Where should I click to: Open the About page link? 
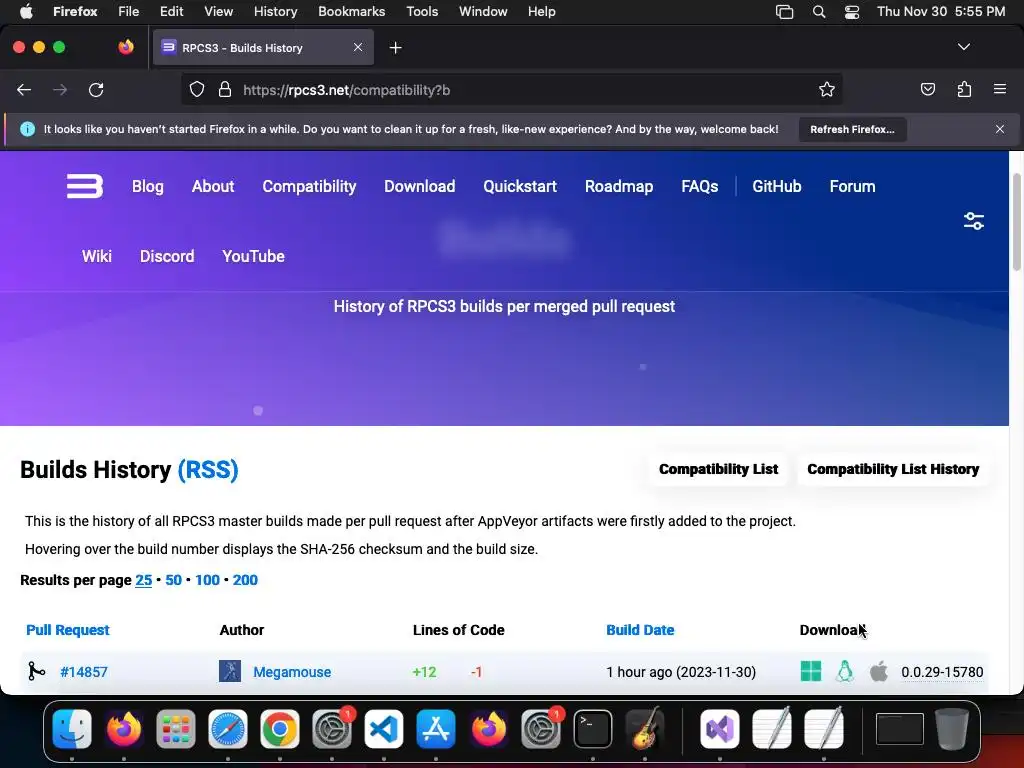(213, 186)
